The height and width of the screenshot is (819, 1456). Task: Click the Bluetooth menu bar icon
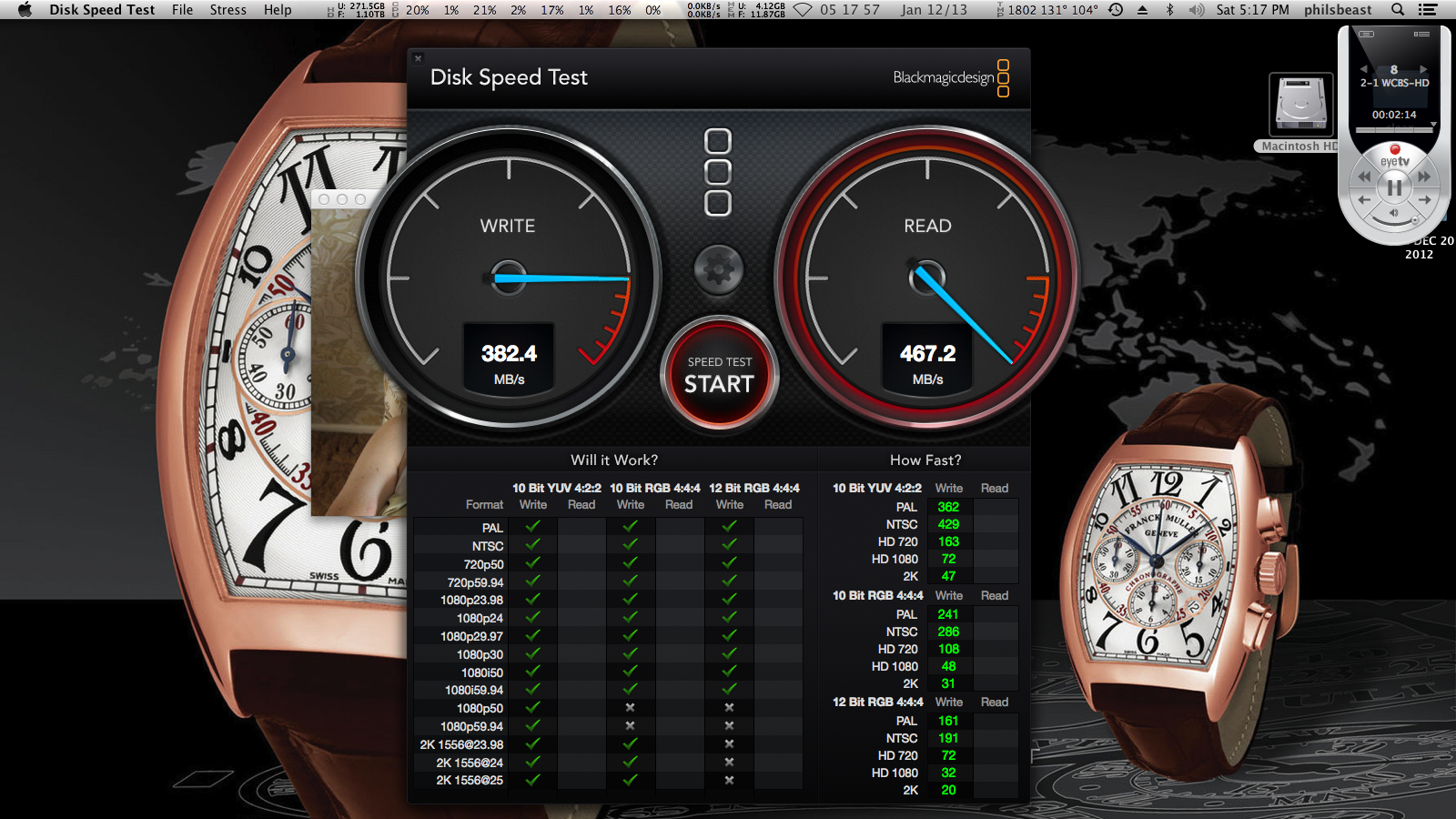click(x=1170, y=10)
